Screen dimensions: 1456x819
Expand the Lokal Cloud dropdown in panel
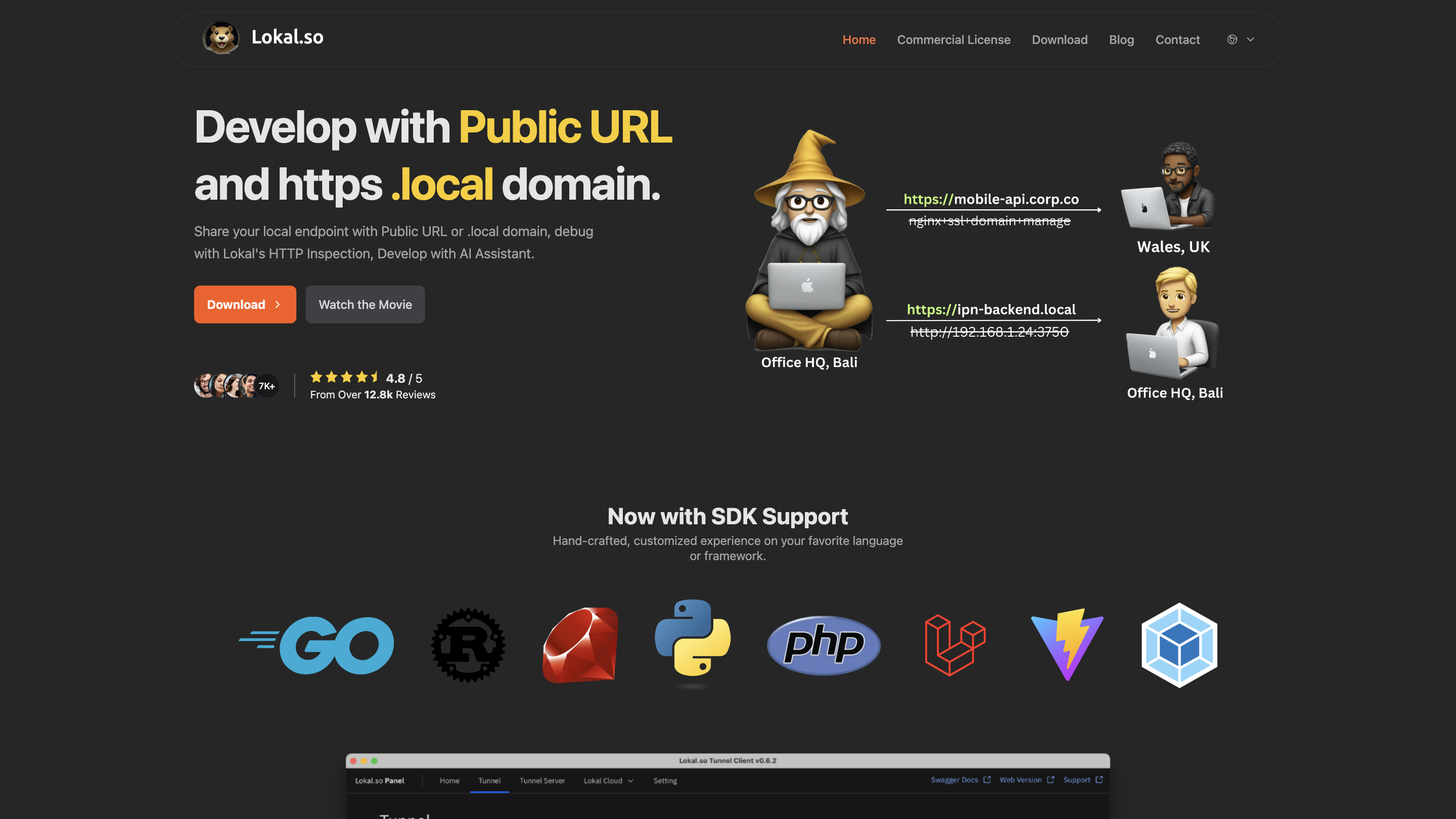608,781
